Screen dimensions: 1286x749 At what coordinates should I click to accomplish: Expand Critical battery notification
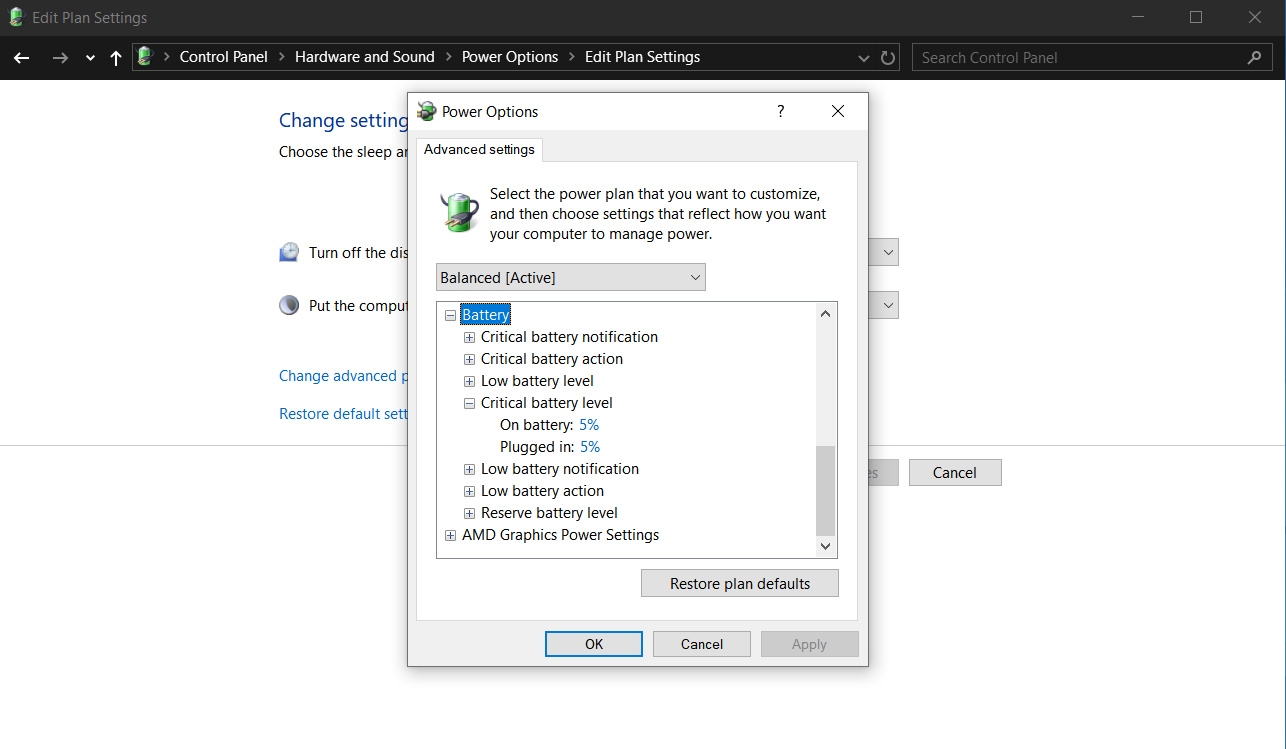469,337
